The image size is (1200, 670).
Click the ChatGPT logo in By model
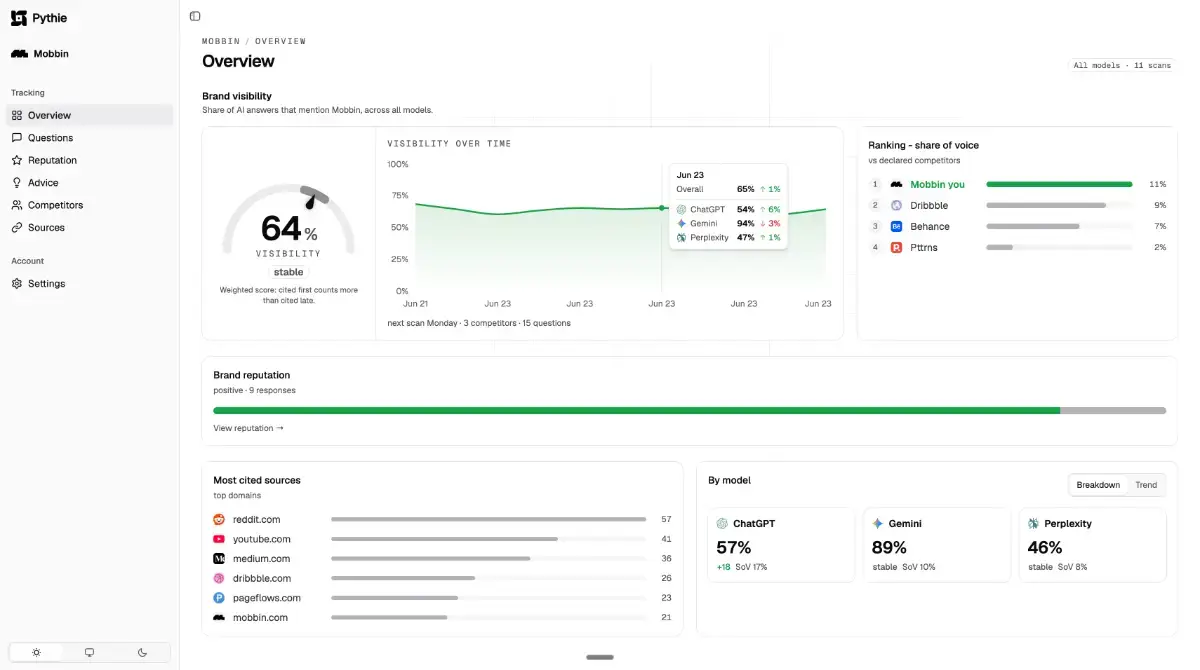(722, 524)
